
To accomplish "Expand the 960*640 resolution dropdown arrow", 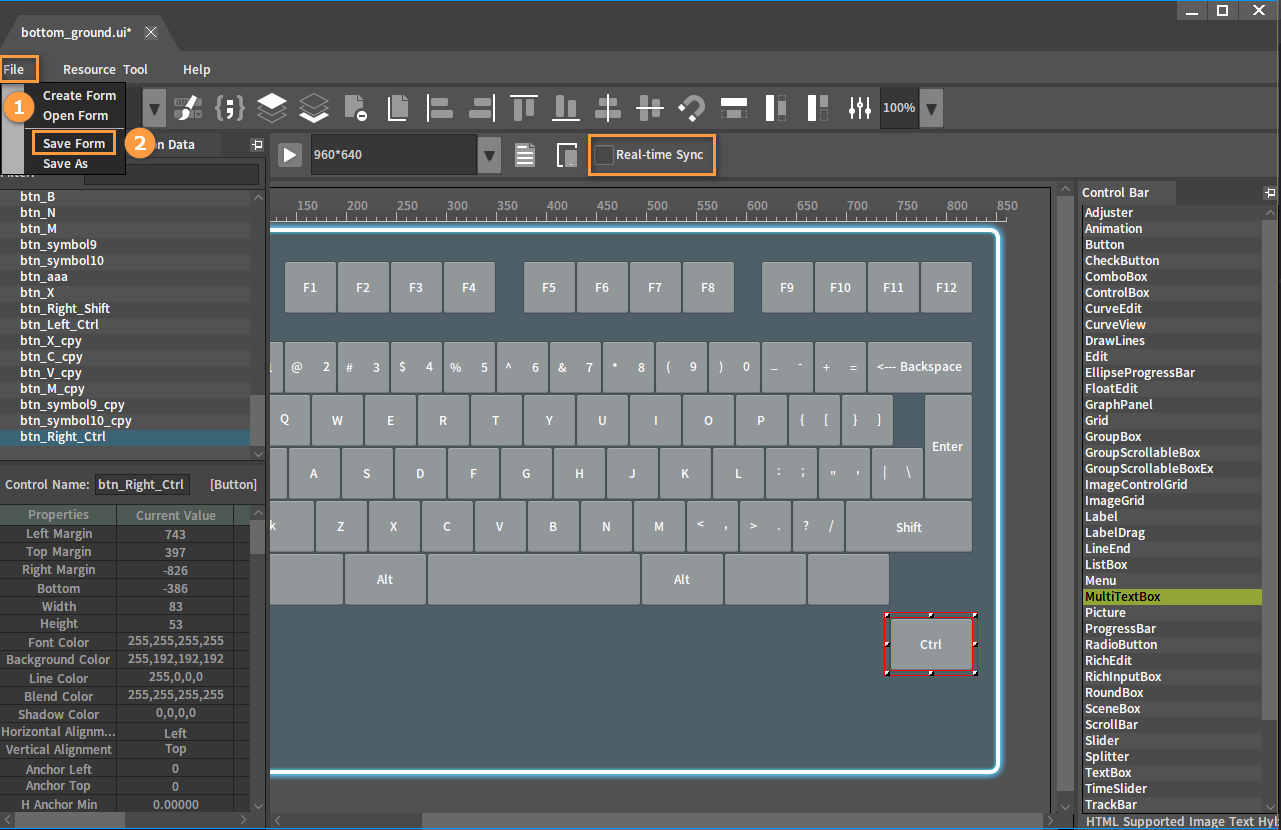I will click(x=489, y=155).
